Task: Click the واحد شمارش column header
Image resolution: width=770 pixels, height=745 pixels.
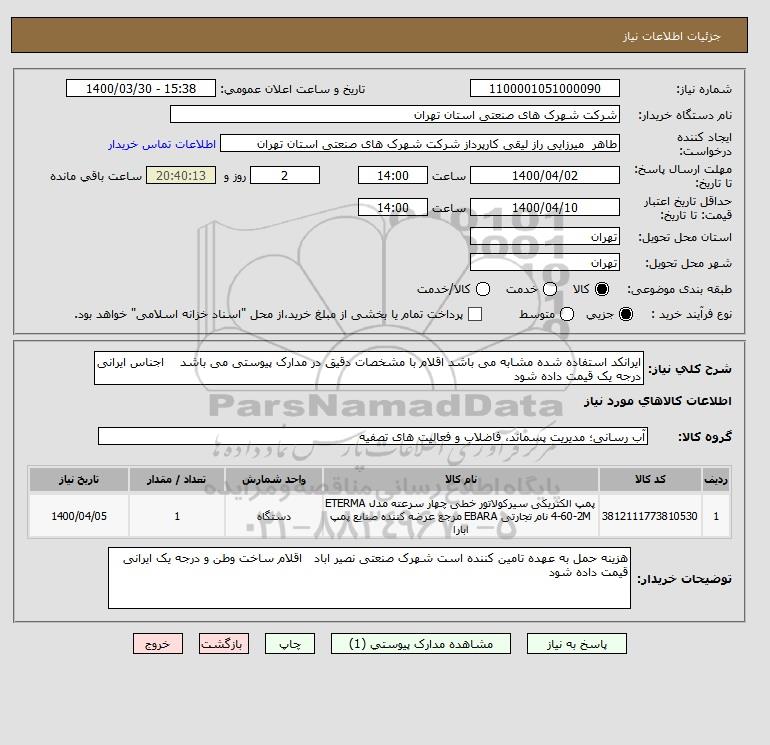Action: (274, 479)
